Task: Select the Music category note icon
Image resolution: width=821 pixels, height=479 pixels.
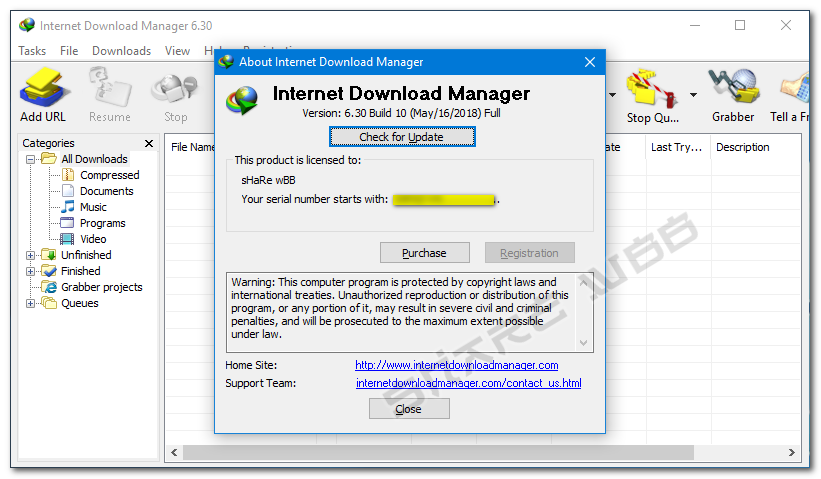Action: [x=68, y=207]
